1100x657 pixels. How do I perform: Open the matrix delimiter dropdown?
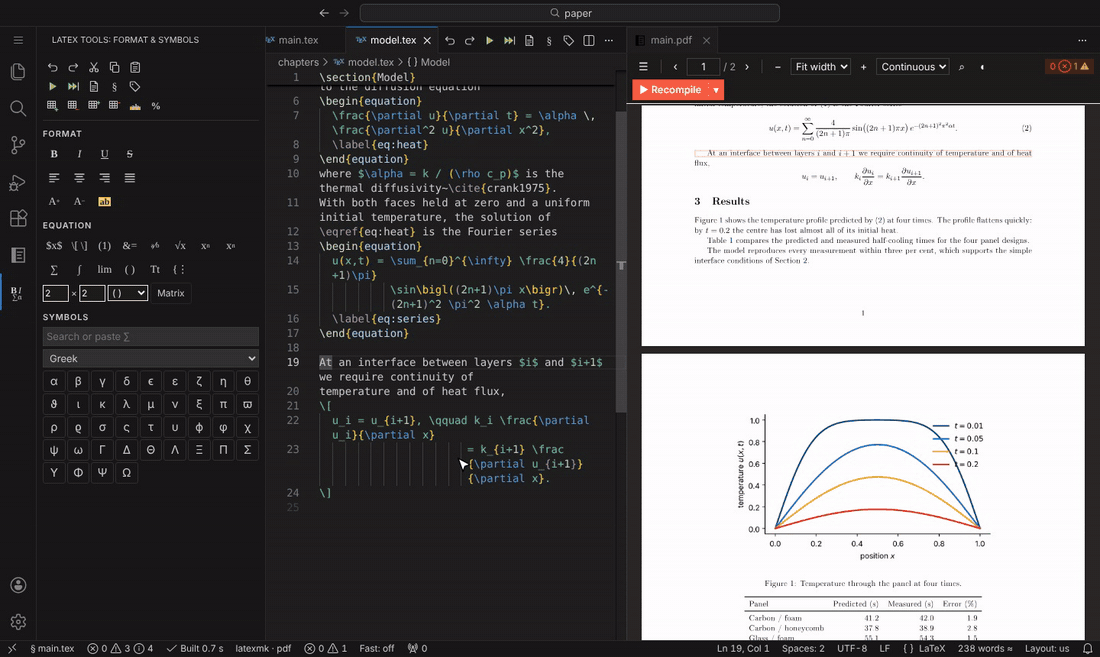pyautogui.click(x=128, y=293)
